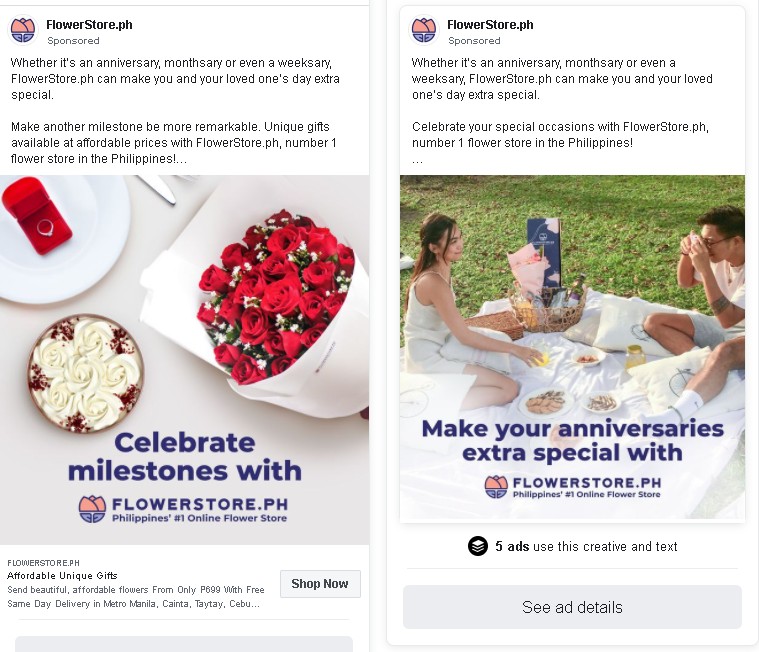The height and width of the screenshot is (652, 759).
Task: Click the '5 ads use this creative and text' label
Action: tap(586, 546)
